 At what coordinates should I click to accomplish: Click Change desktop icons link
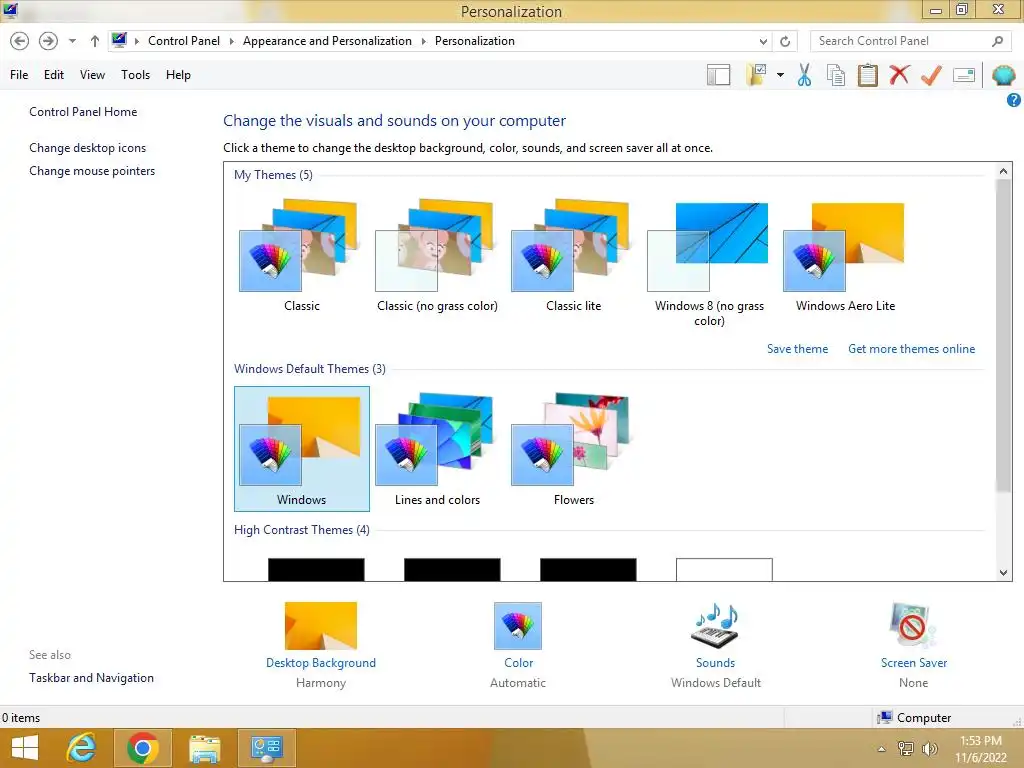point(88,148)
